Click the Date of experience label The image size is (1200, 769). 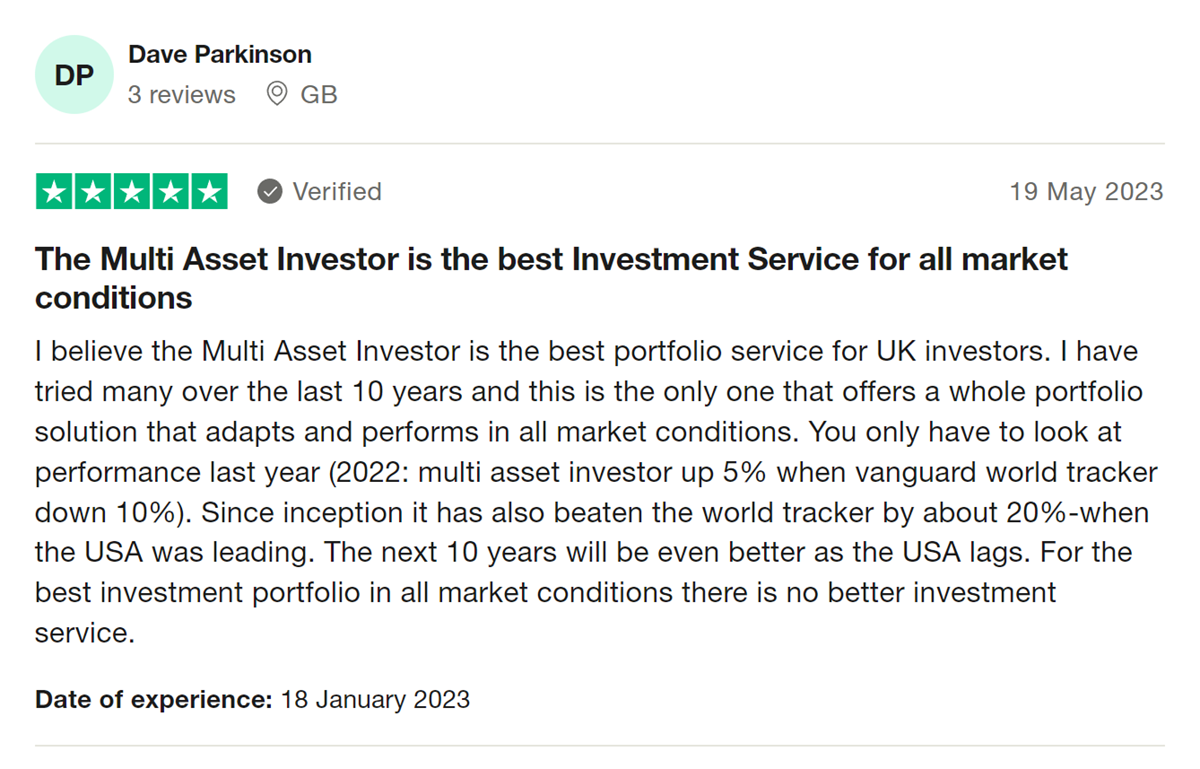tap(154, 699)
